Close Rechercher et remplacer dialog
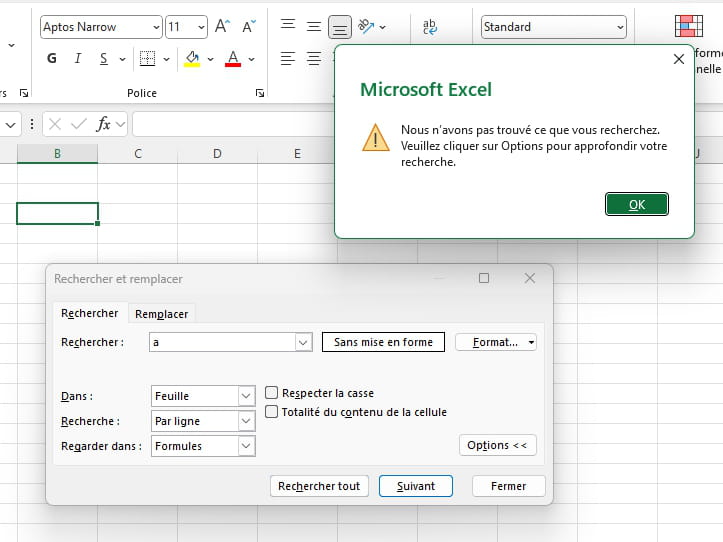Viewport: 723px width, 542px height. click(x=530, y=278)
